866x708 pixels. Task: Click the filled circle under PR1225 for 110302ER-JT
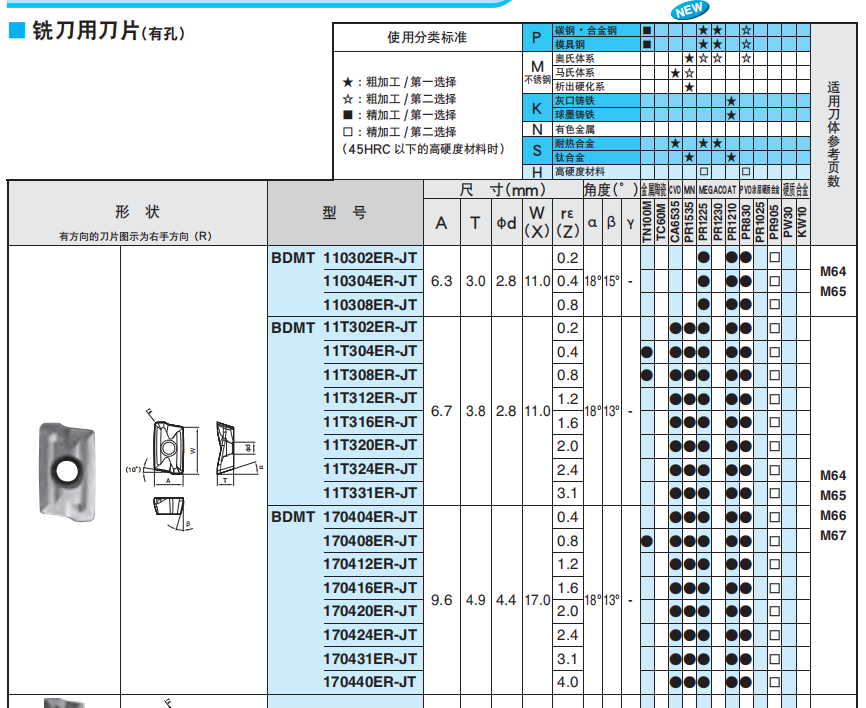704,258
